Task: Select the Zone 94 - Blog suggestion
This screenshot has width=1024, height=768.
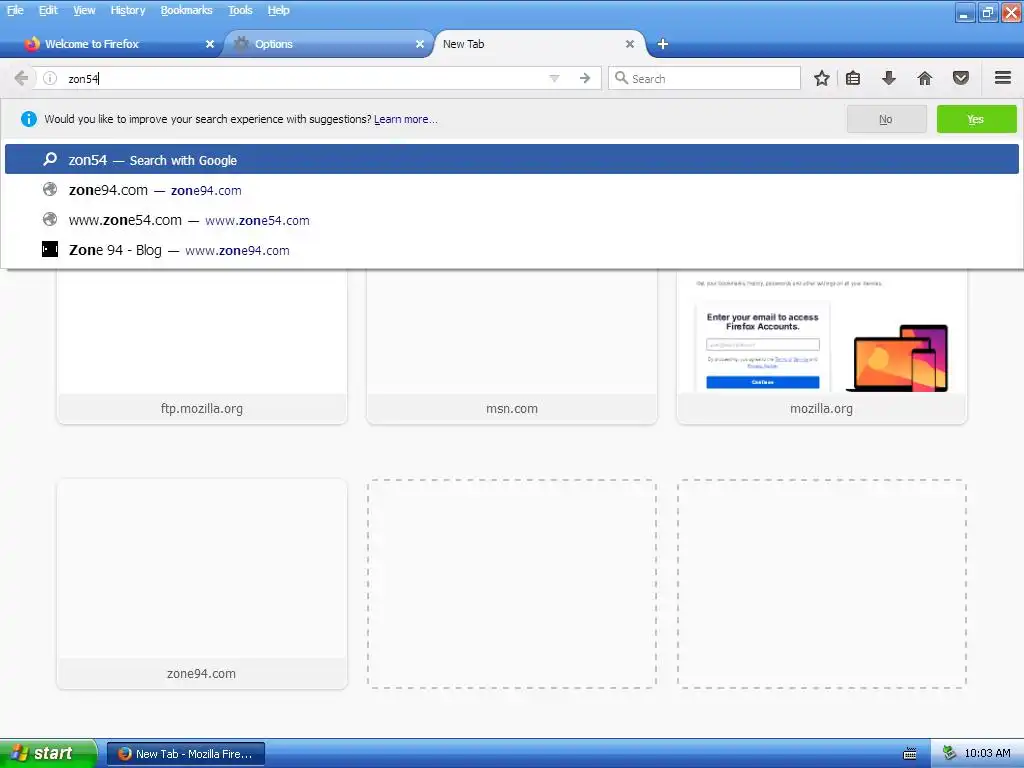Action: click(511, 250)
